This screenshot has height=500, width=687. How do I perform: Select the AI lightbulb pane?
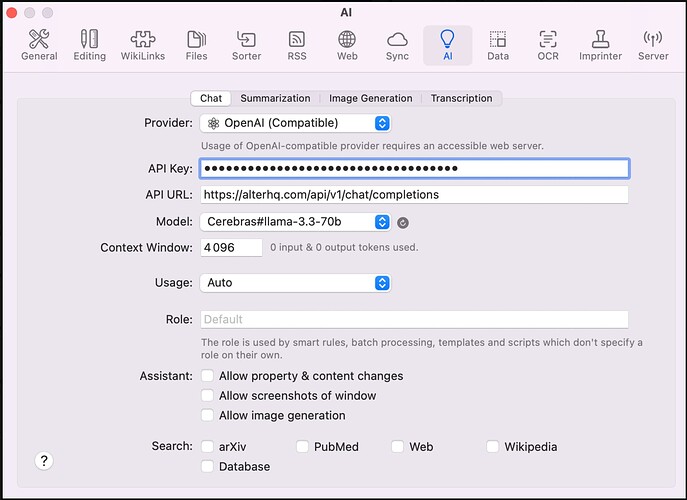coord(447,45)
